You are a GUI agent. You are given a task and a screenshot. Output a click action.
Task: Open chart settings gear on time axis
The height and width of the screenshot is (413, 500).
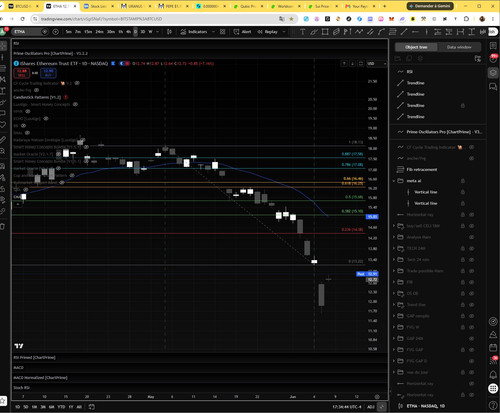[377, 397]
